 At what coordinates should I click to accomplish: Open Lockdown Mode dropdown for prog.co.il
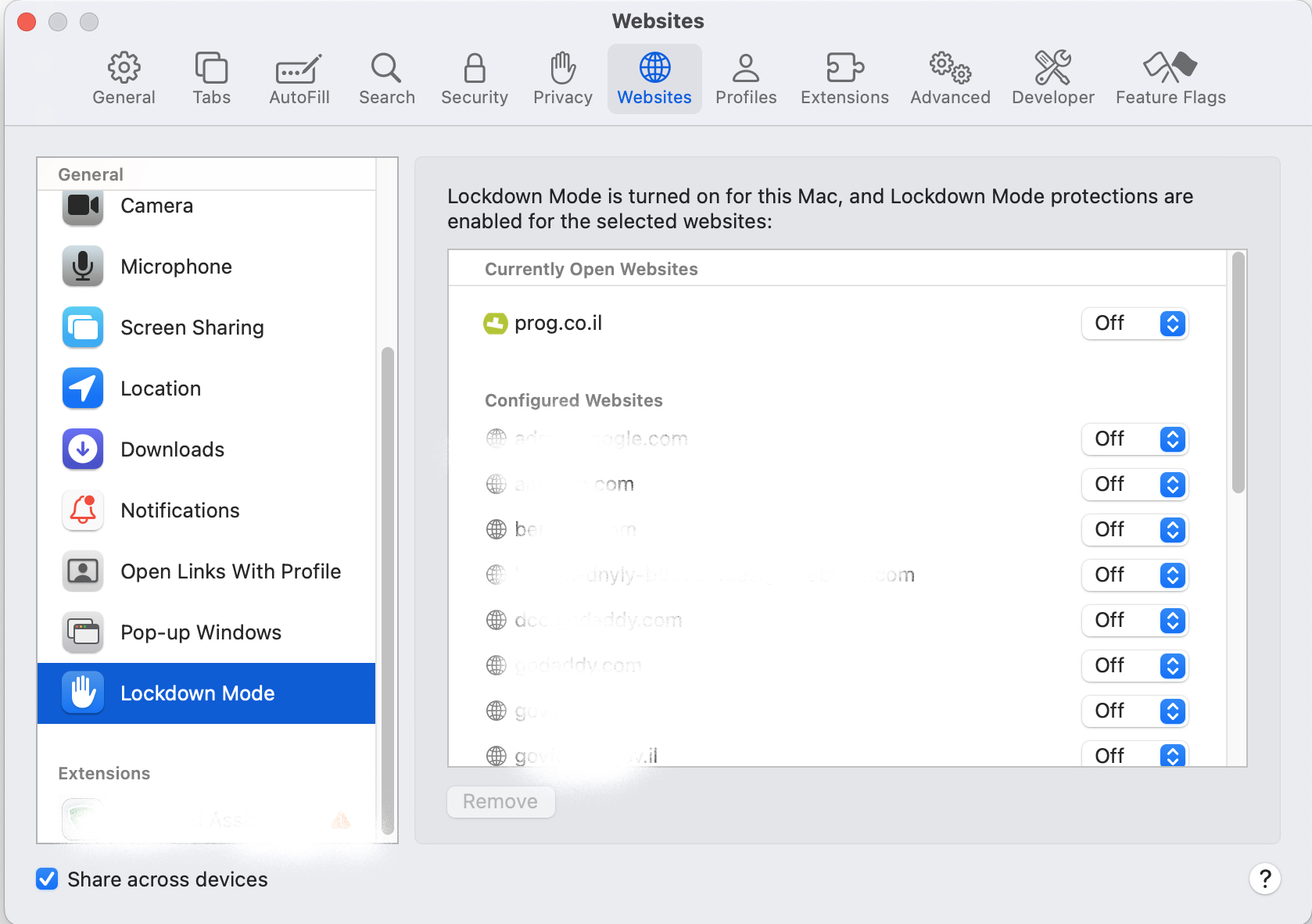(1135, 324)
